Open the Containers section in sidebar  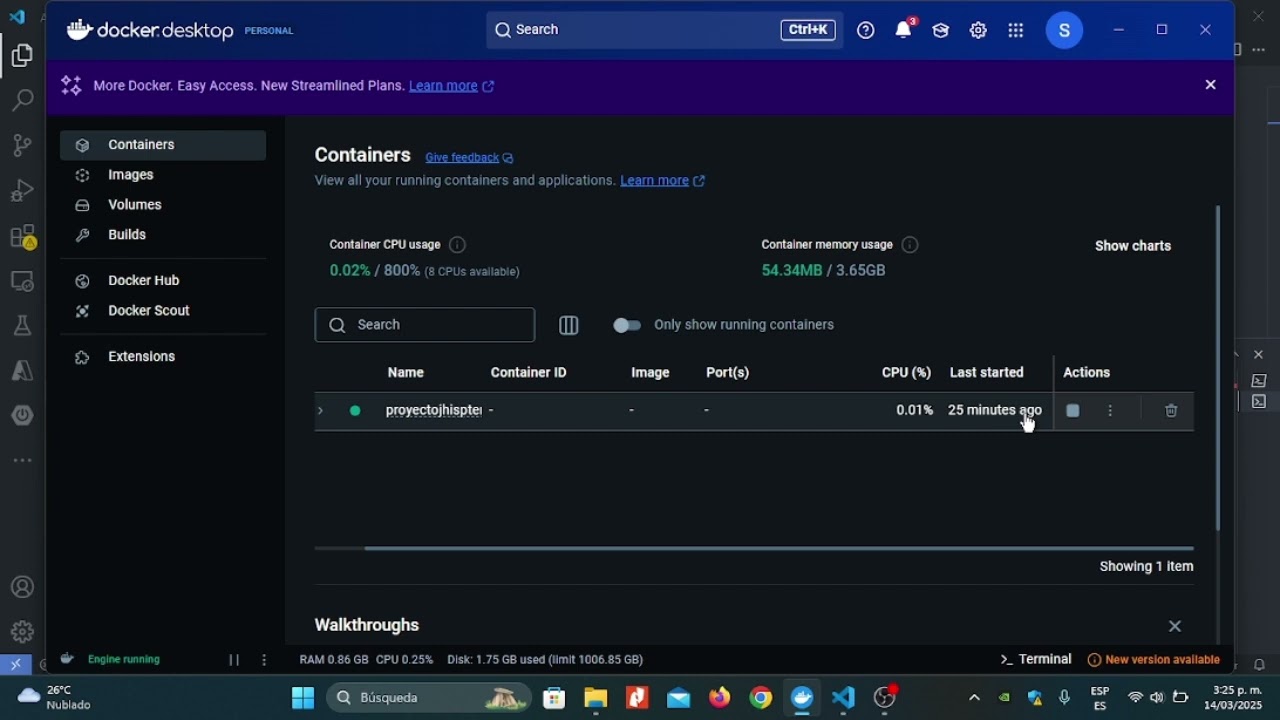(163, 145)
